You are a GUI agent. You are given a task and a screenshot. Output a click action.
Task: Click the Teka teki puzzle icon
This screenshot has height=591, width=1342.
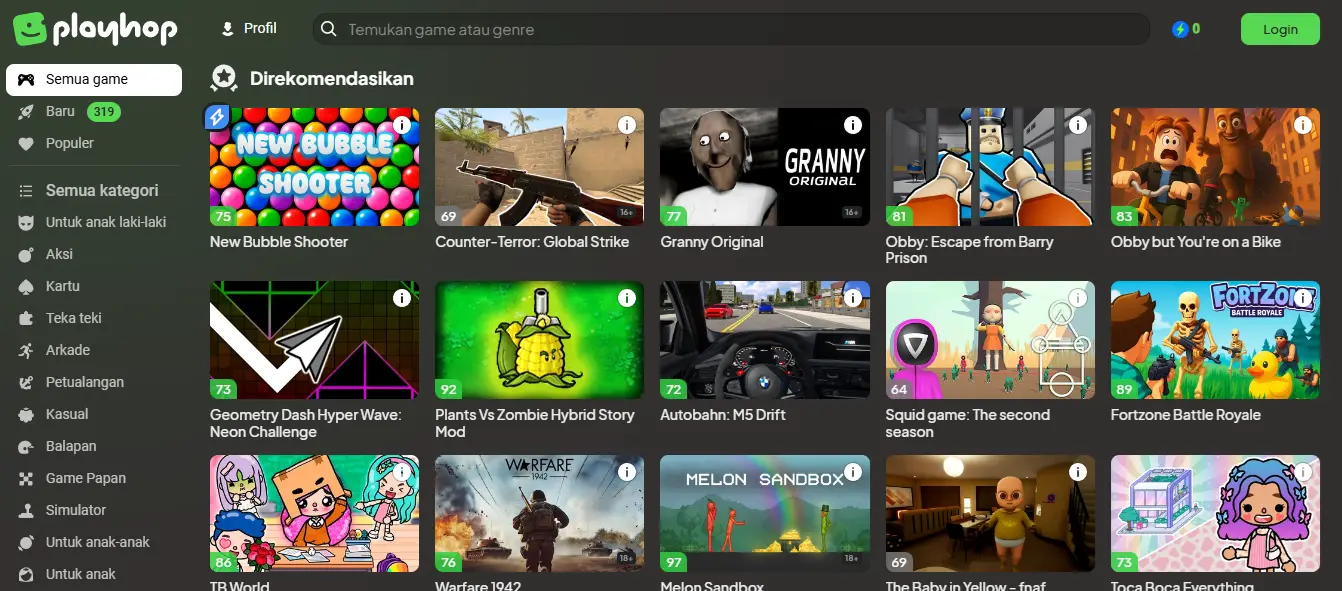click(x=27, y=318)
